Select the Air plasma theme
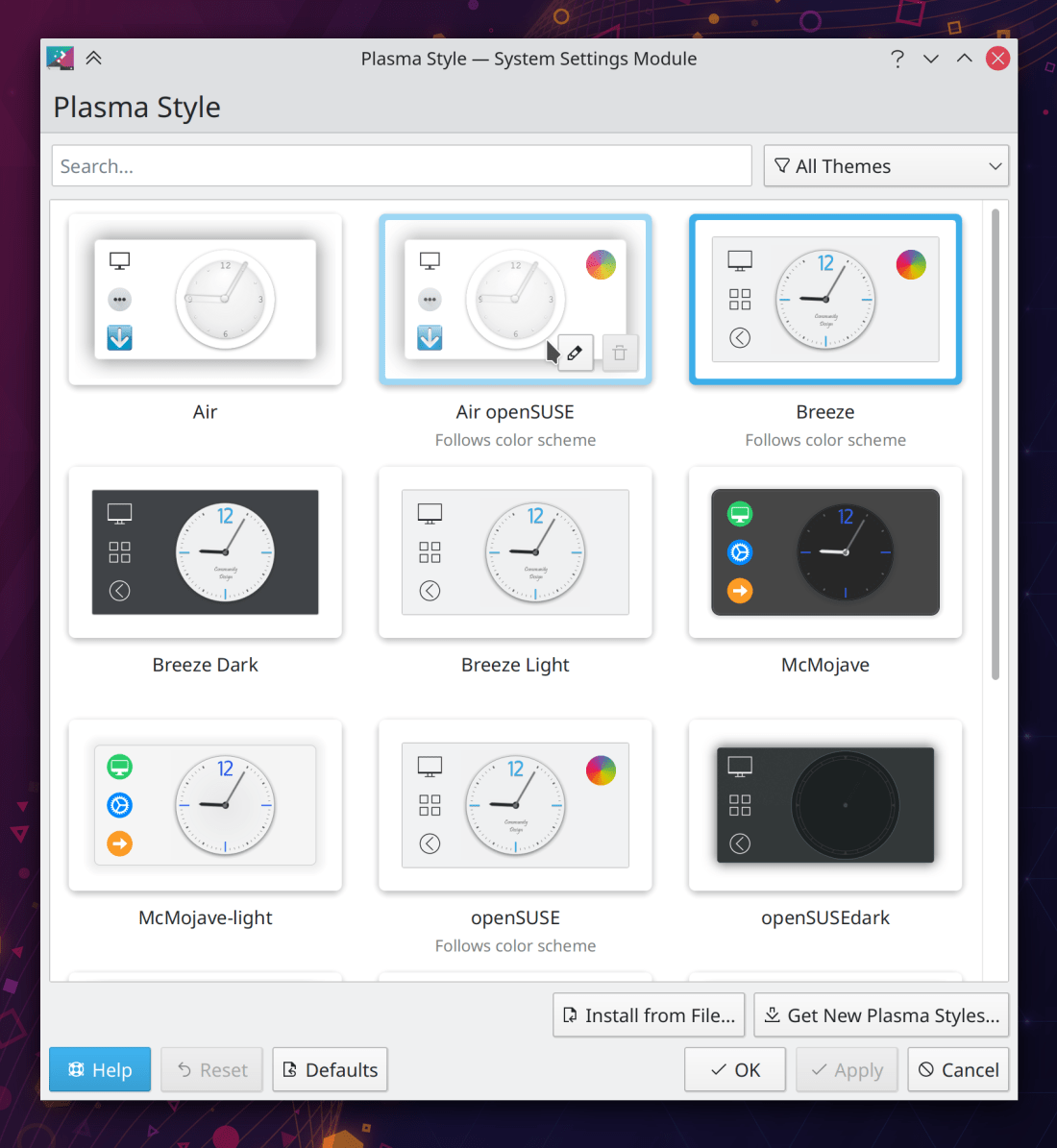The image size is (1057, 1148). tap(206, 300)
